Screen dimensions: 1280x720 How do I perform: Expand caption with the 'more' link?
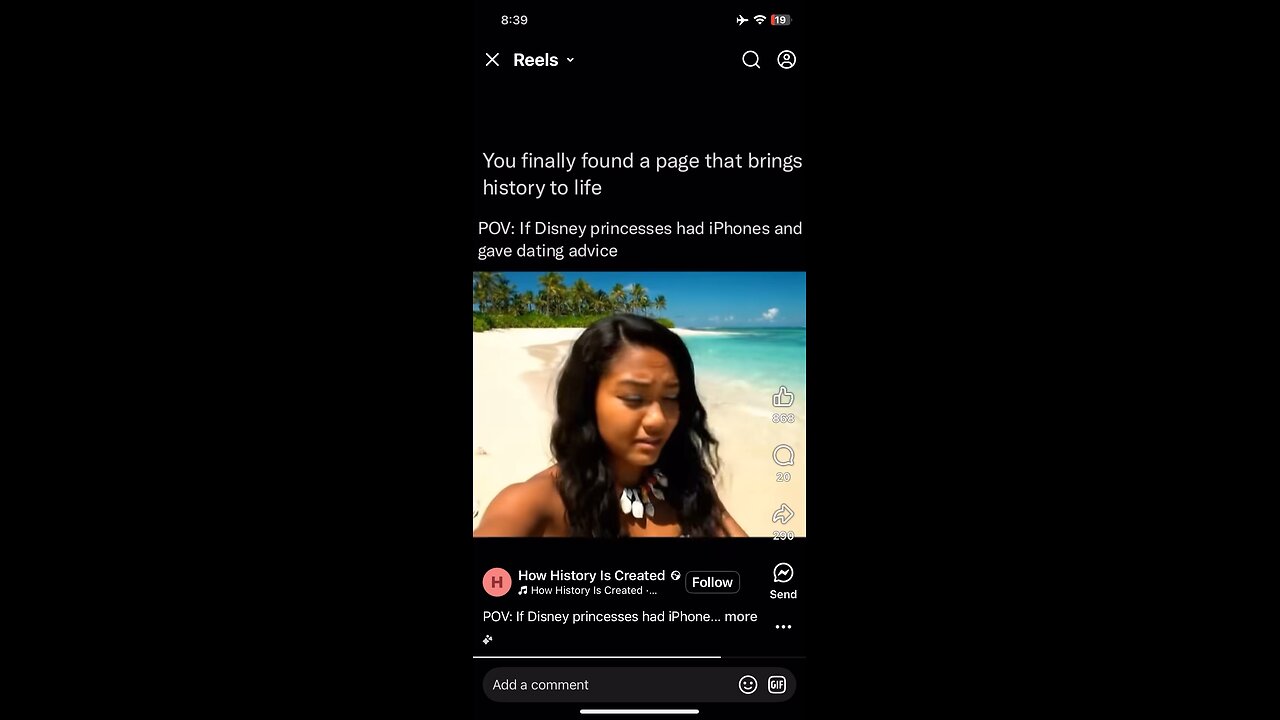coord(741,617)
